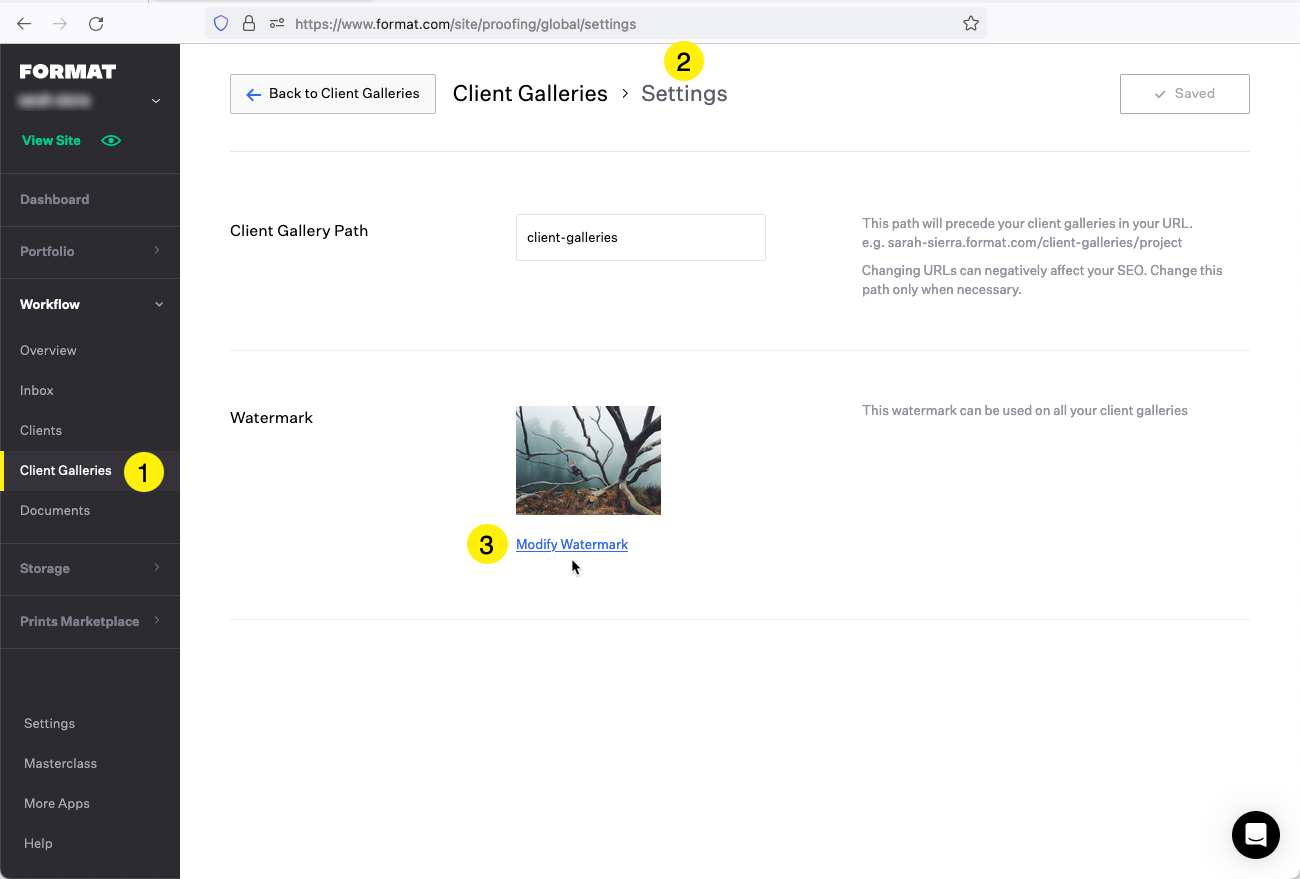Click Back to Client Galleries
Screen dimensions: 1300x879
[332, 93]
